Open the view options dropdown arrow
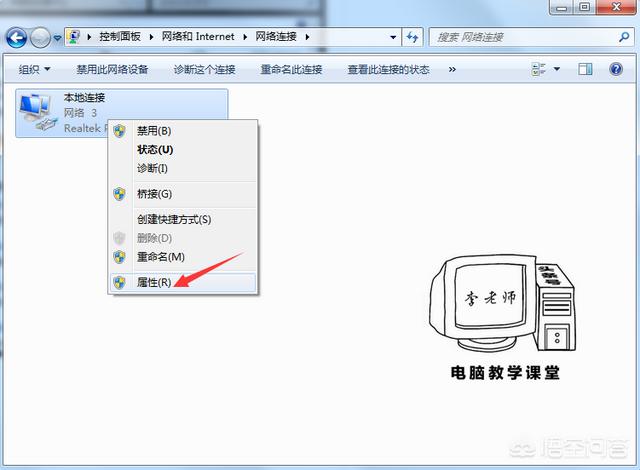The image size is (640, 470). pyautogui.click(x=557, y=69)
